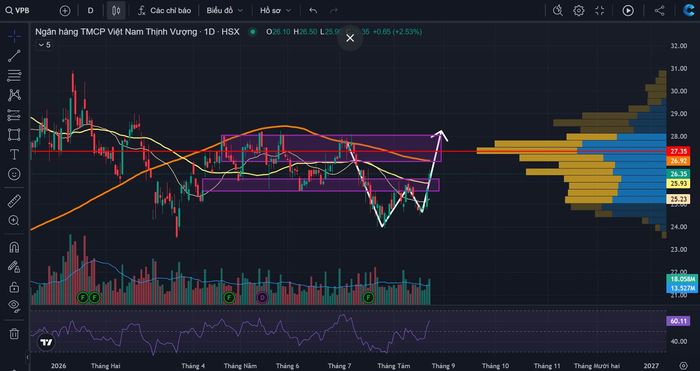This screenshot has height=371, width=700.
Task: Toggle stay in drawing mode
Action: click(x=14, y=267)
